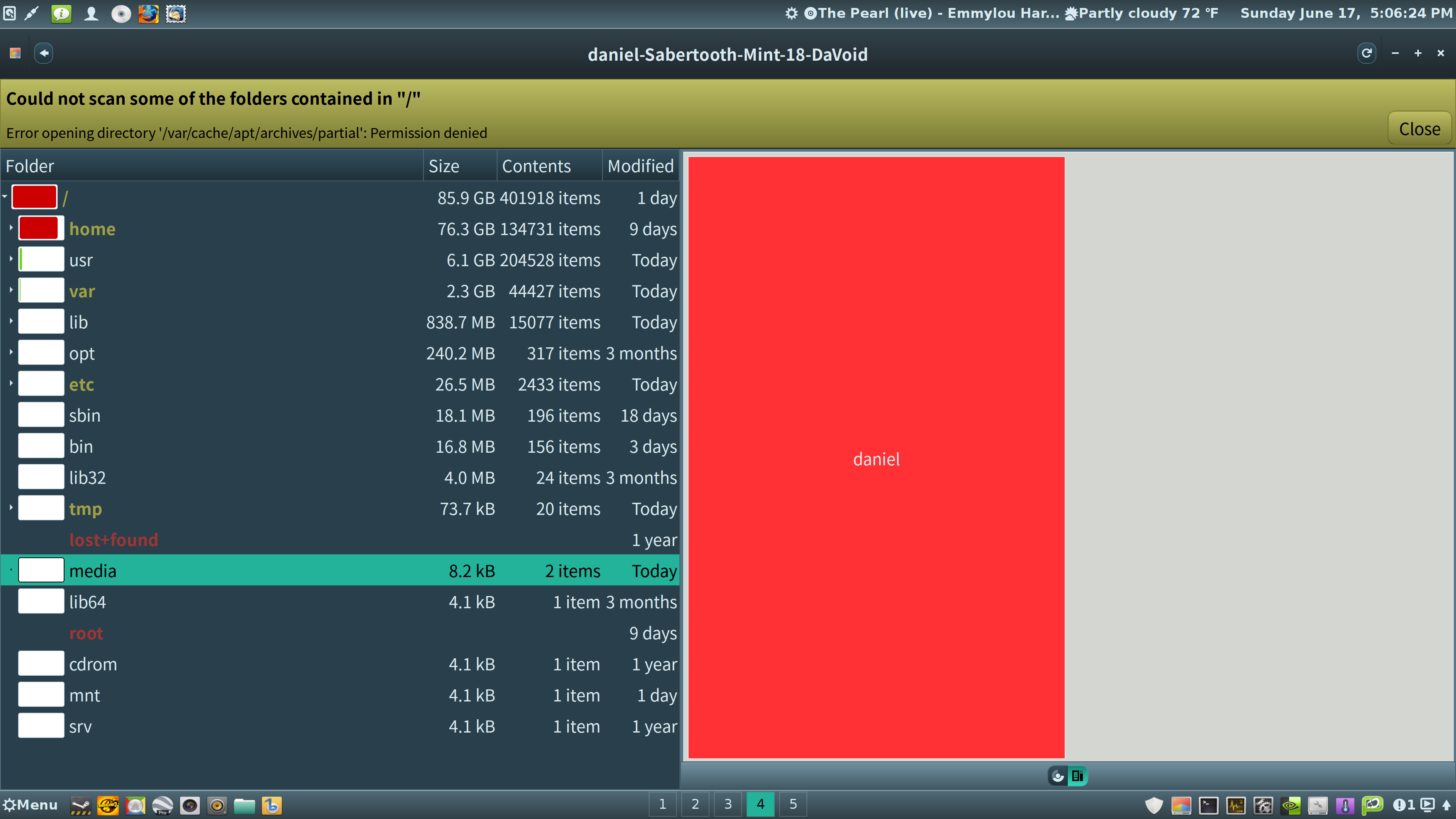Select the srv folder row

pyautogui.click(x=339, y=726)
